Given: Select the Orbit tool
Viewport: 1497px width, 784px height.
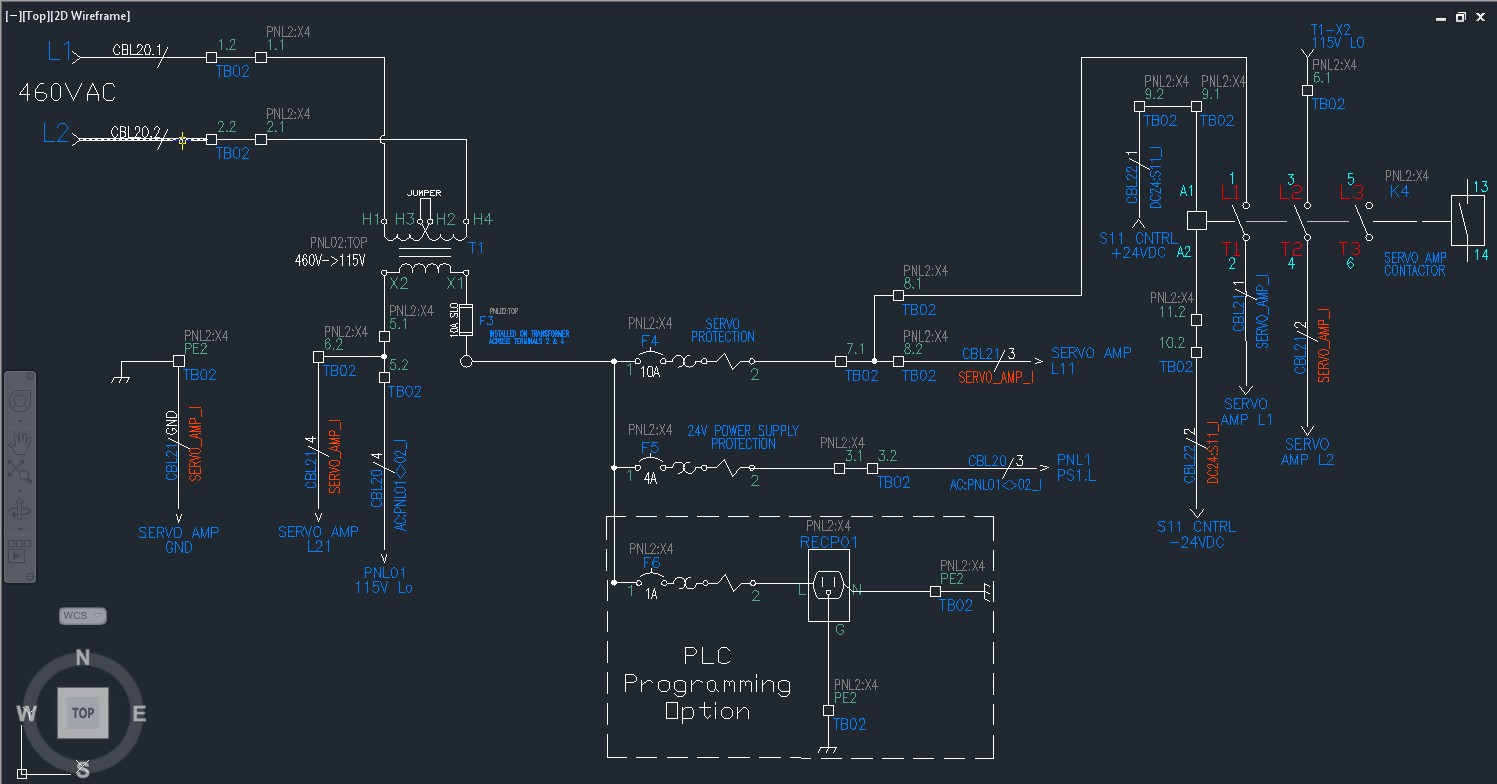Looking at the screenshot, I should click(x=21, y=509).
